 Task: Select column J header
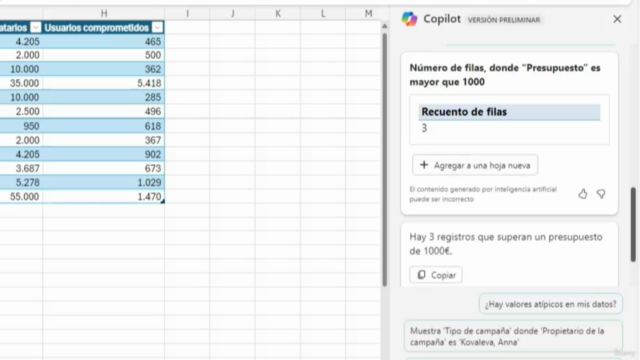click(x=233, y=13)
